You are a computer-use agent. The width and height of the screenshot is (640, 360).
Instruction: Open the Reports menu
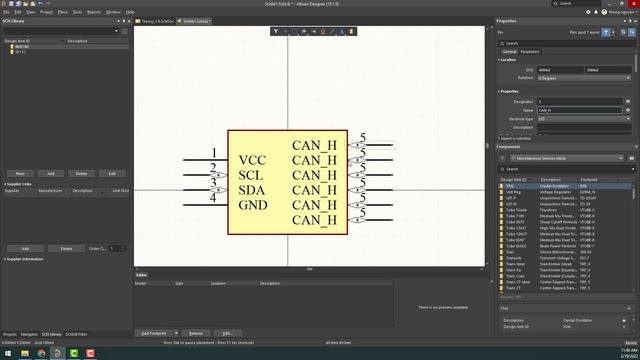[93, 12]
